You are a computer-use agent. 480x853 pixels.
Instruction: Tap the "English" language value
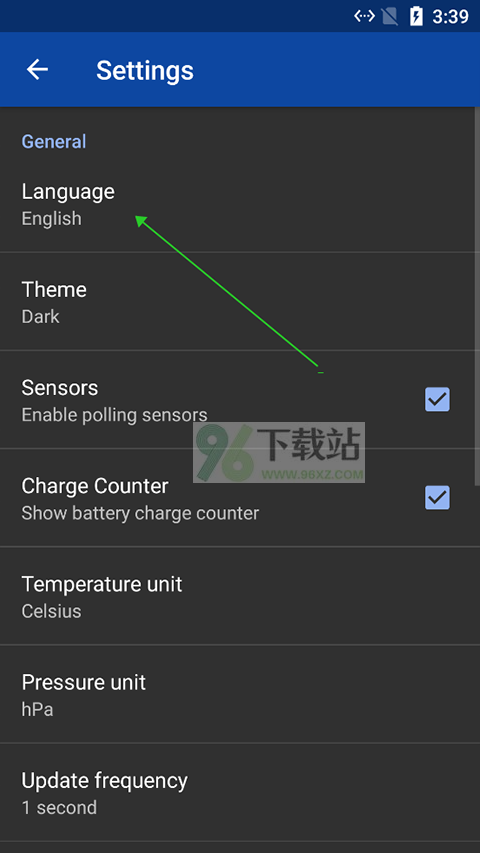(x=52, y=219)
